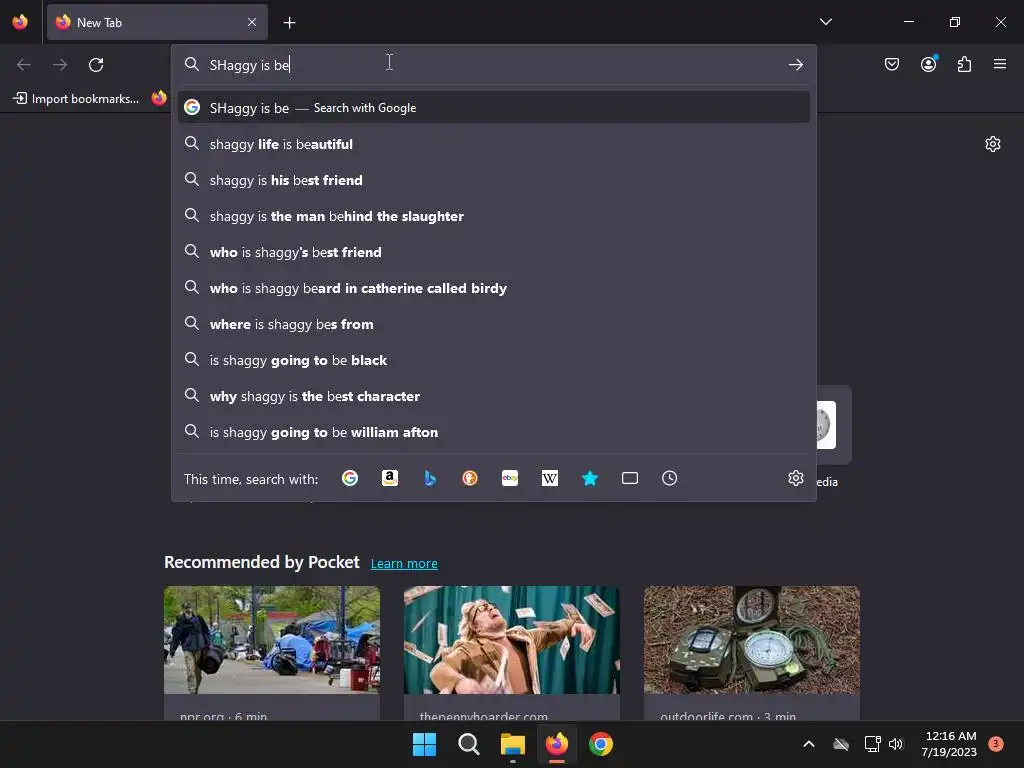Open the Firefox account icon
Screen dimensions: 1024x768
(928, 64)
